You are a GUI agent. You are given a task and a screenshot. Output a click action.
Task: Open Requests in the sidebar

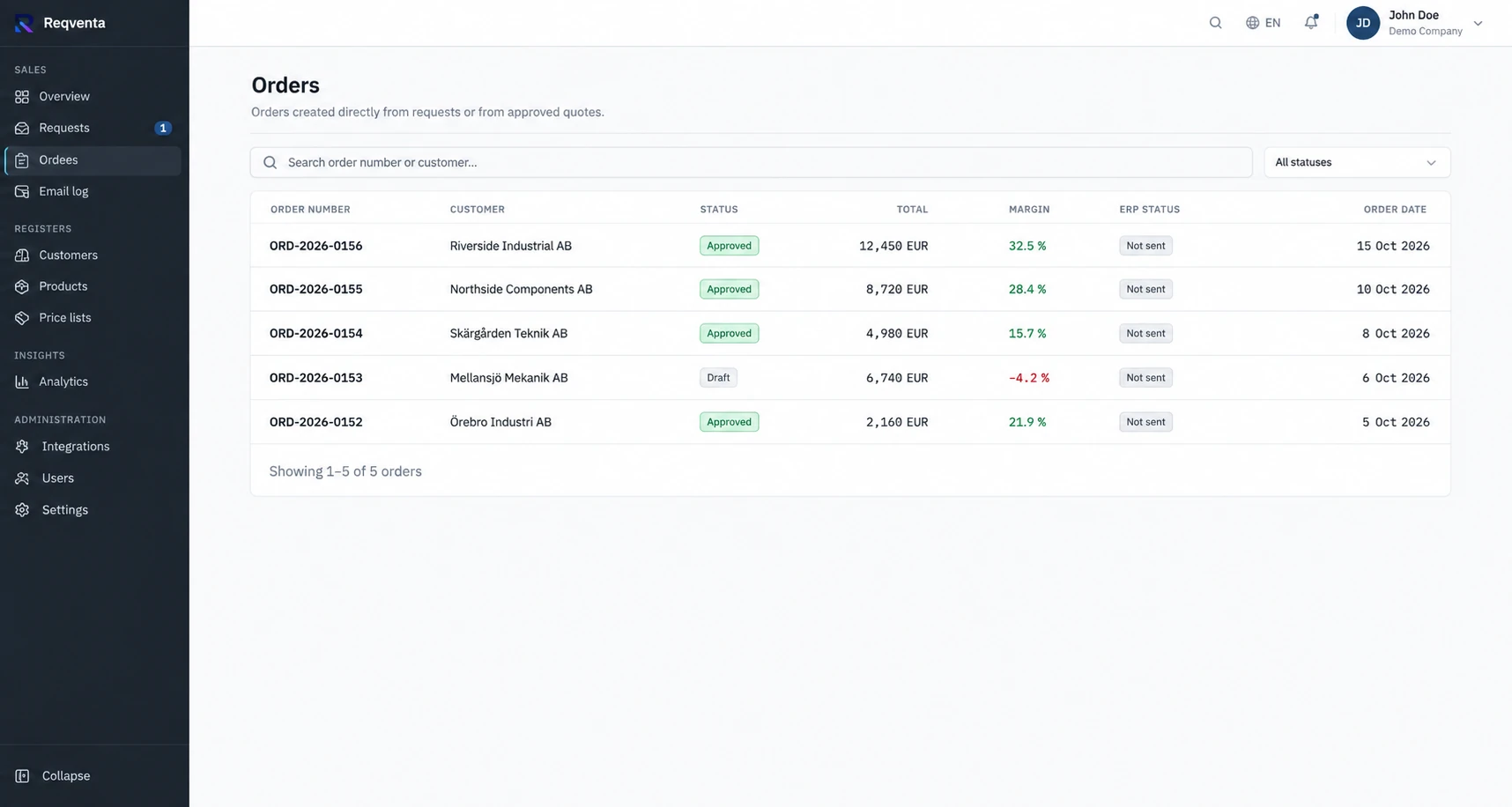point(93,128)
